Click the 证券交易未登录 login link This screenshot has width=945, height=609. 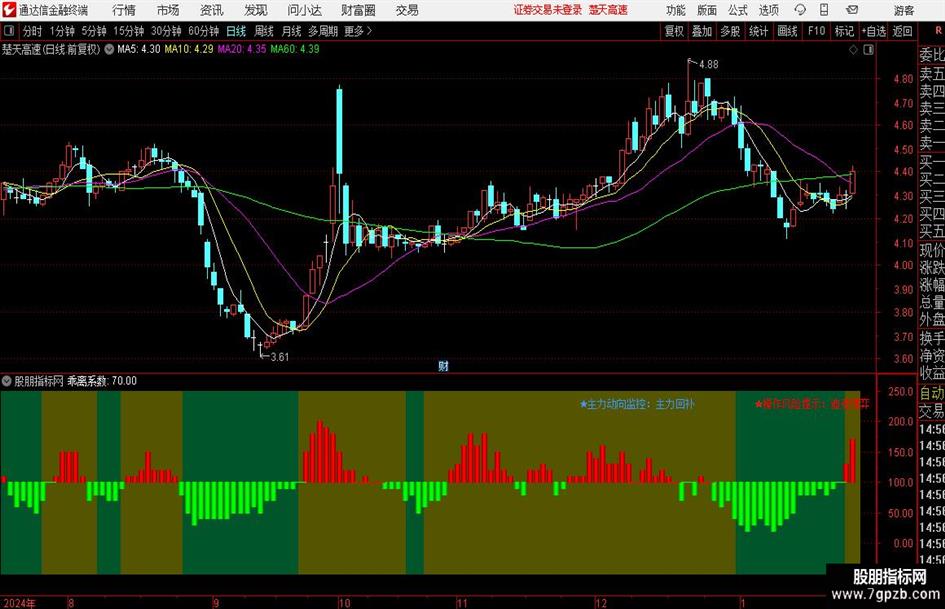point(548,10)
